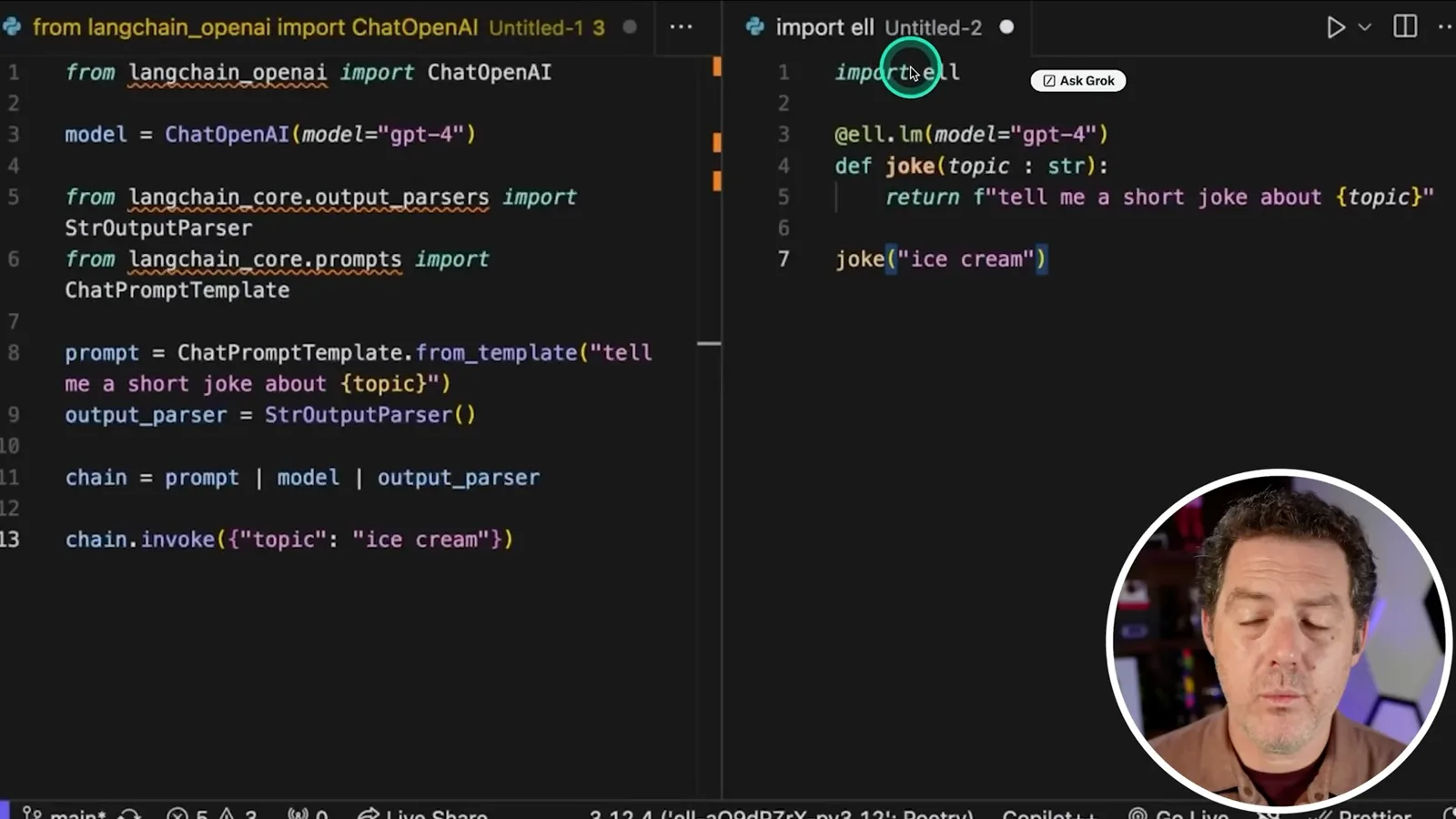Click the wrapped 'StrOutputParser' import text

click(x=158, y=227)
